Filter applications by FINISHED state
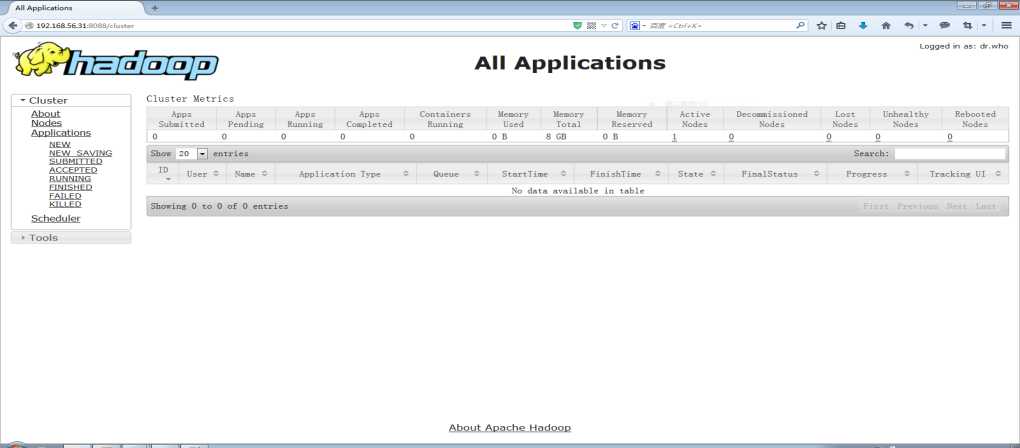Viewport: 1020px width, 448px height. click(70, 187)
